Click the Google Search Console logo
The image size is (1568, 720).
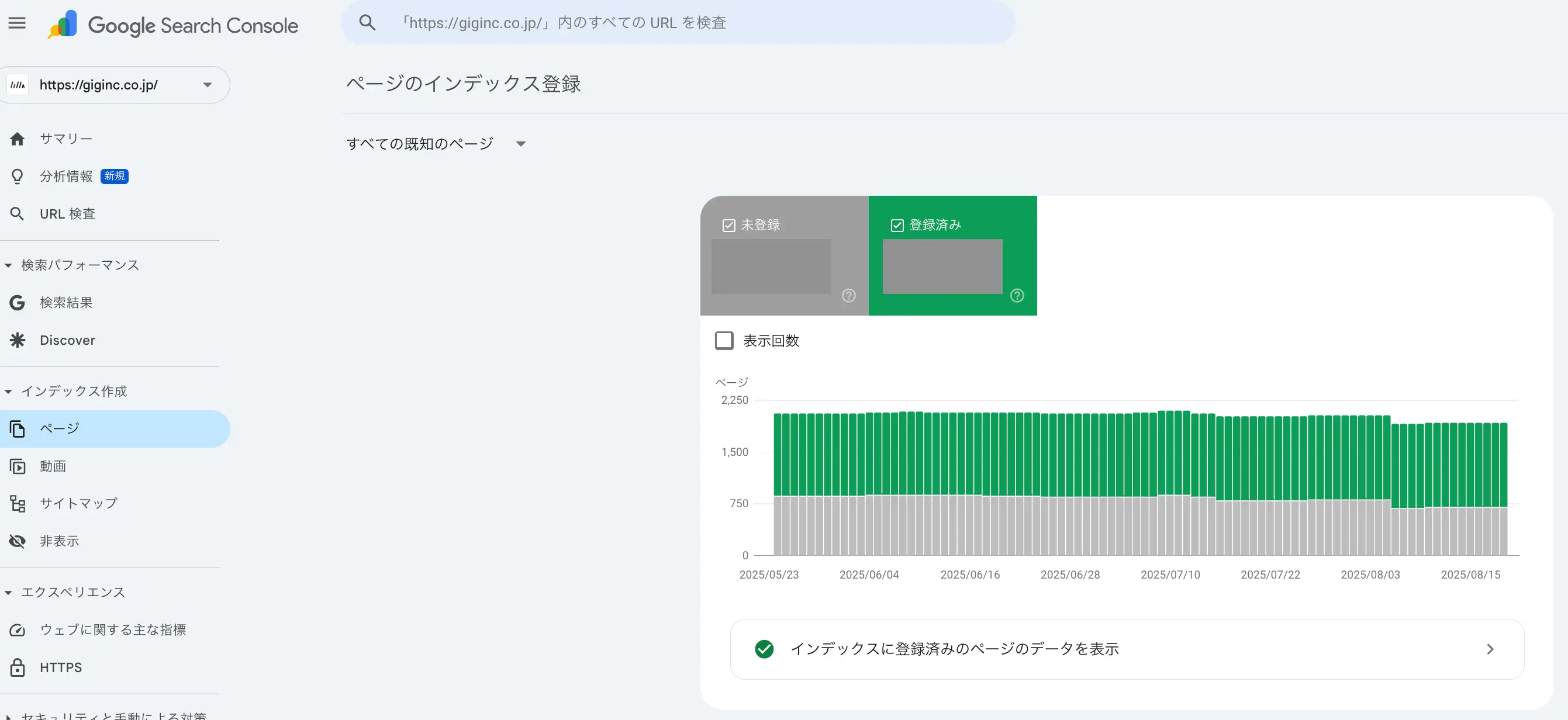173,25
